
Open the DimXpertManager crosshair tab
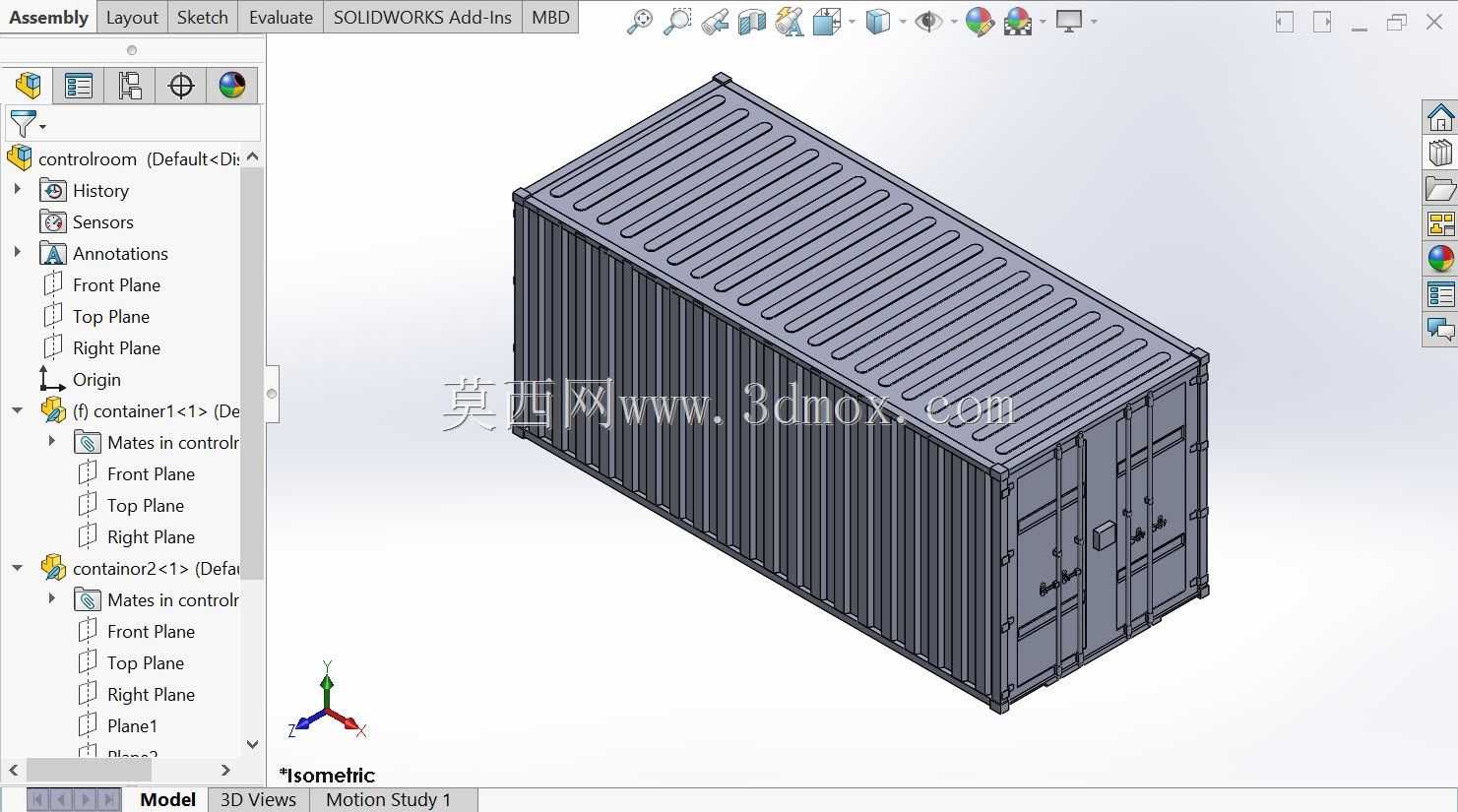[181, 86]
